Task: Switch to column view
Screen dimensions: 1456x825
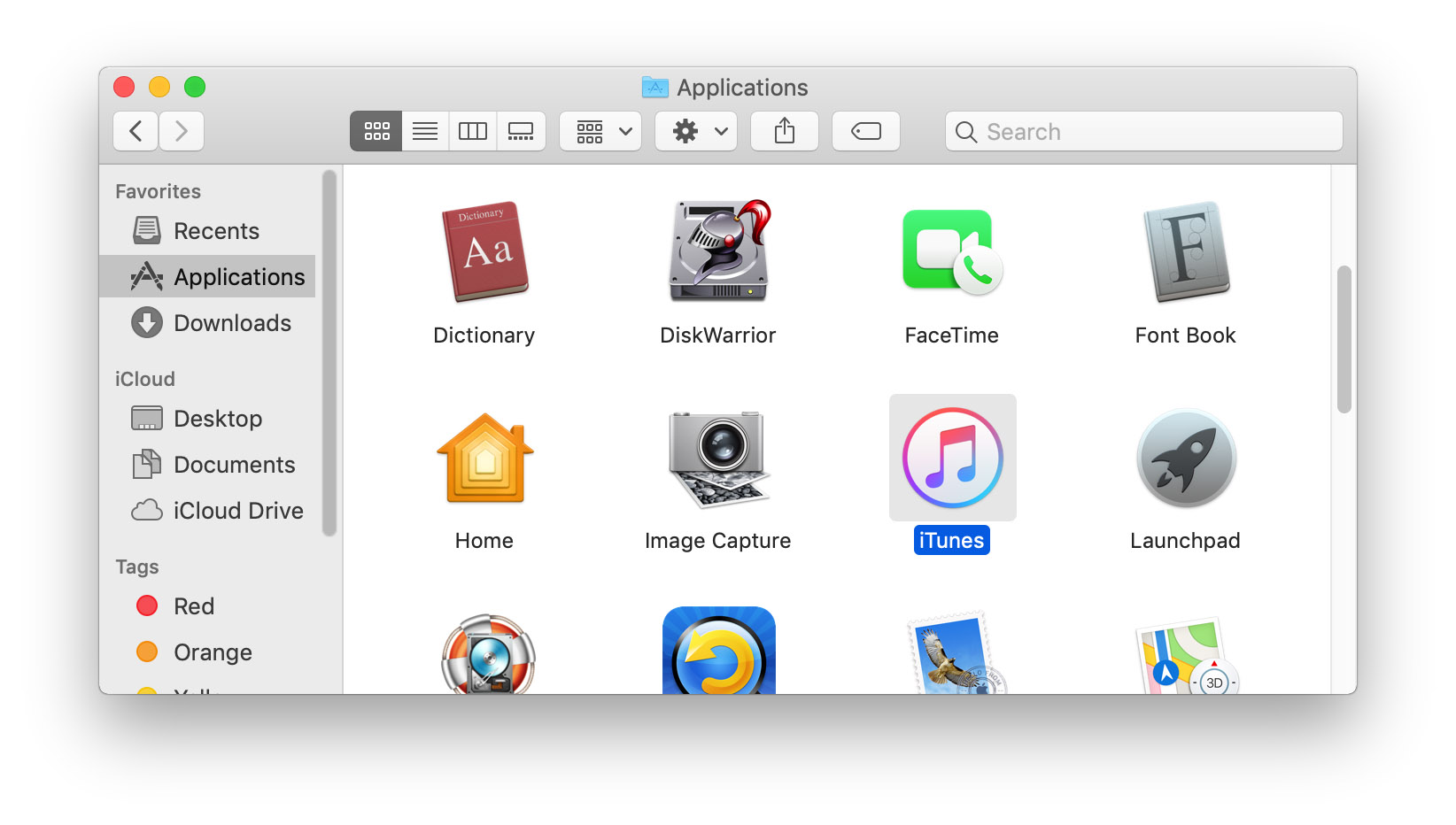Action: pos(473,131)
